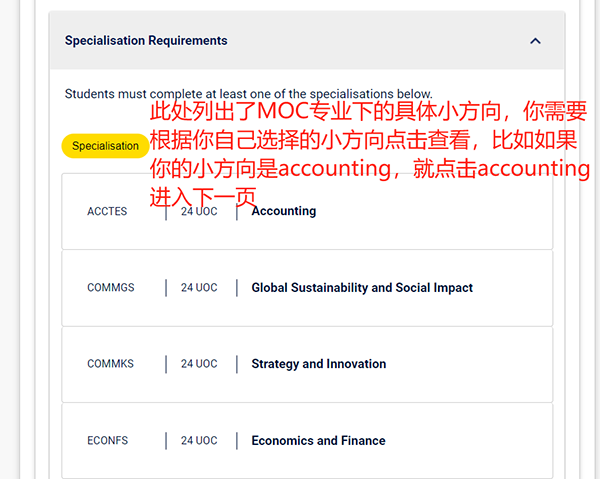Click 24 UOC in the ECONFS row
This screenshot has width=600, height=479.
pos(199,441)
